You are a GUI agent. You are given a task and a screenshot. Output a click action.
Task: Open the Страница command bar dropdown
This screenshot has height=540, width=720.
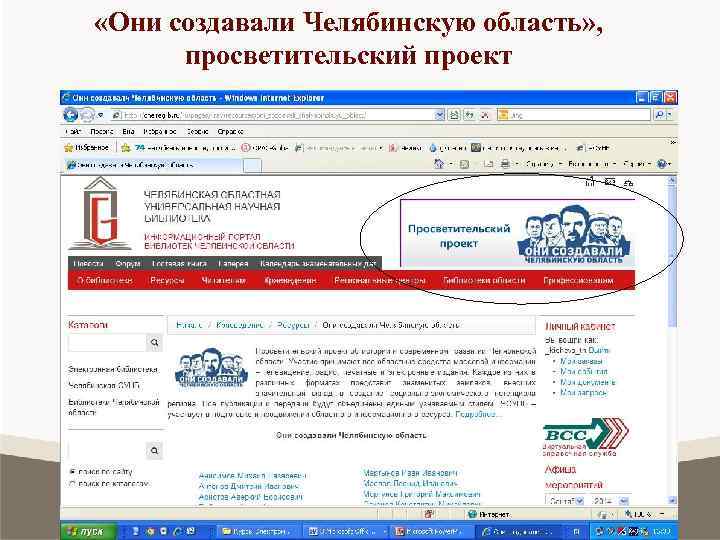click(544, 163)
